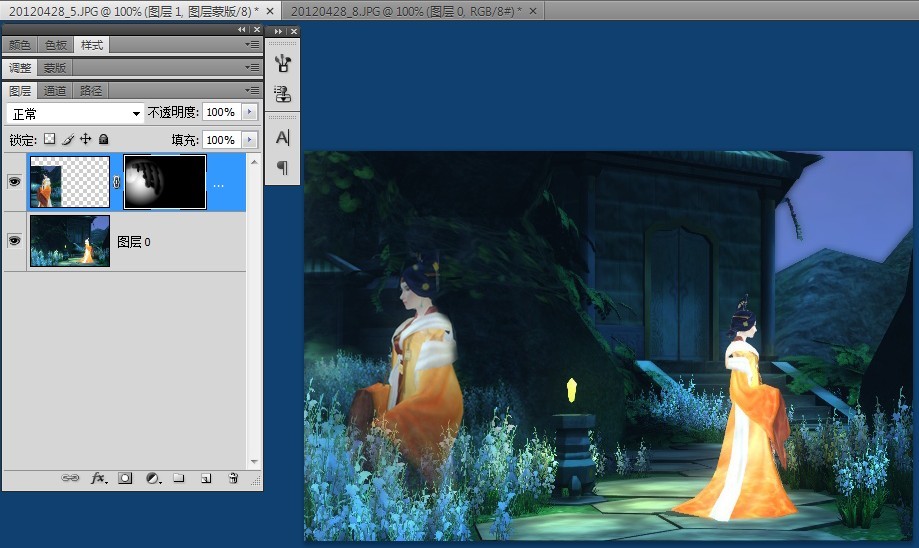Open the fx layer style menu
The width and height of the screenshot is (919, 548).
99,478
